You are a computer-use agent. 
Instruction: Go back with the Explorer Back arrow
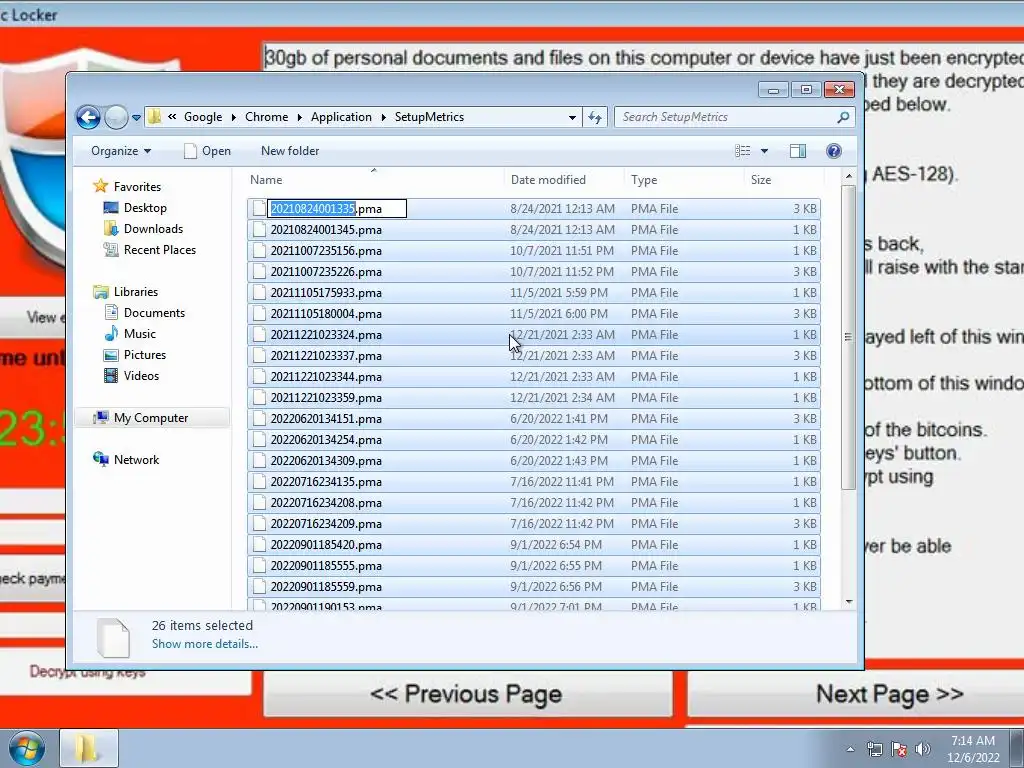click(88, 118)
